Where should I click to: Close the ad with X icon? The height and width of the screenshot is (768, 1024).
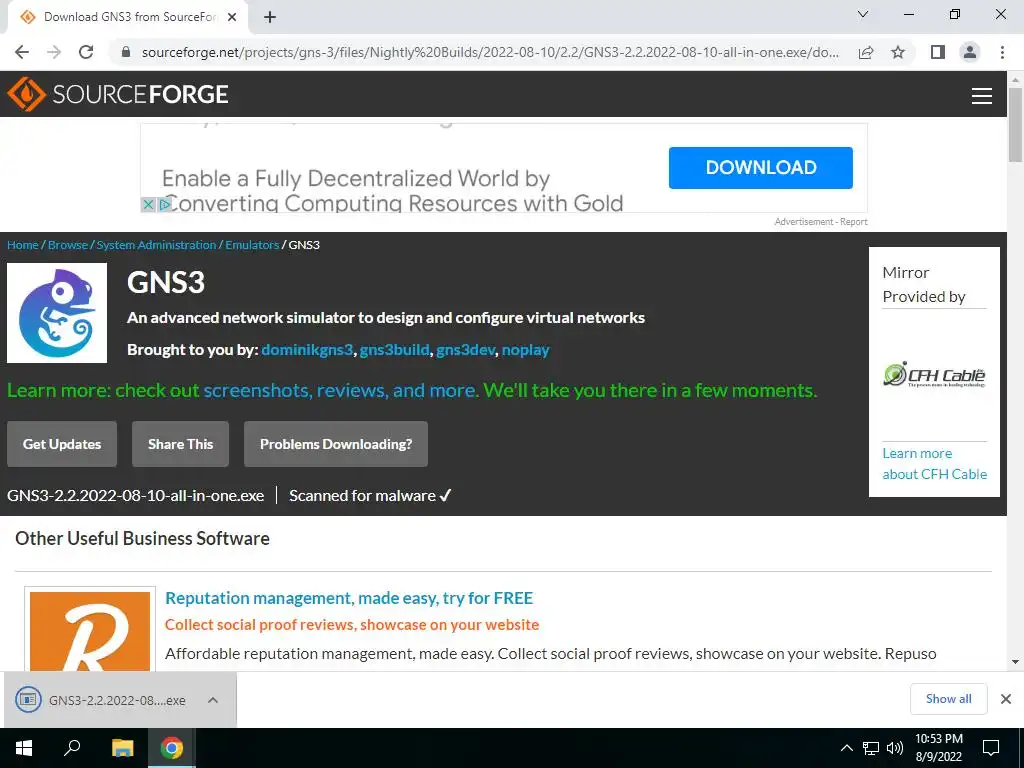coord(148,204)
